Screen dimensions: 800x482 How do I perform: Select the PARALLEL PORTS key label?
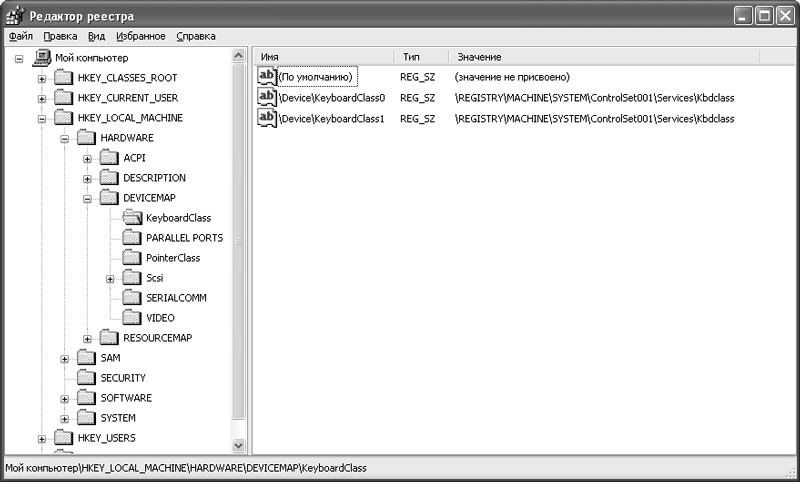point(184,238)
